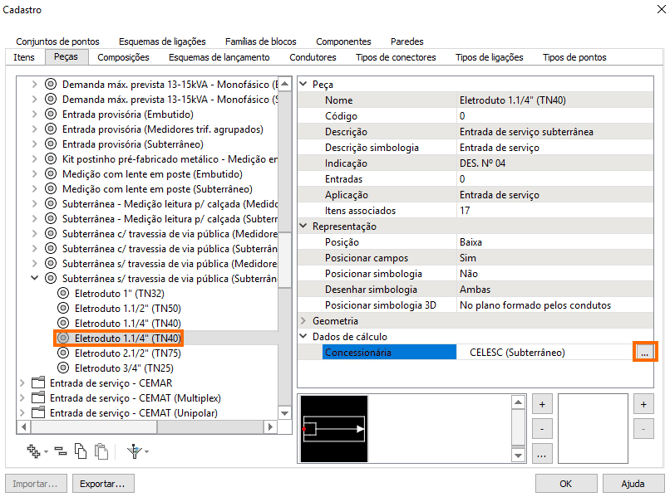Click the remove item icon below the tree
670x497 pixels.
[x=61, y=451]
